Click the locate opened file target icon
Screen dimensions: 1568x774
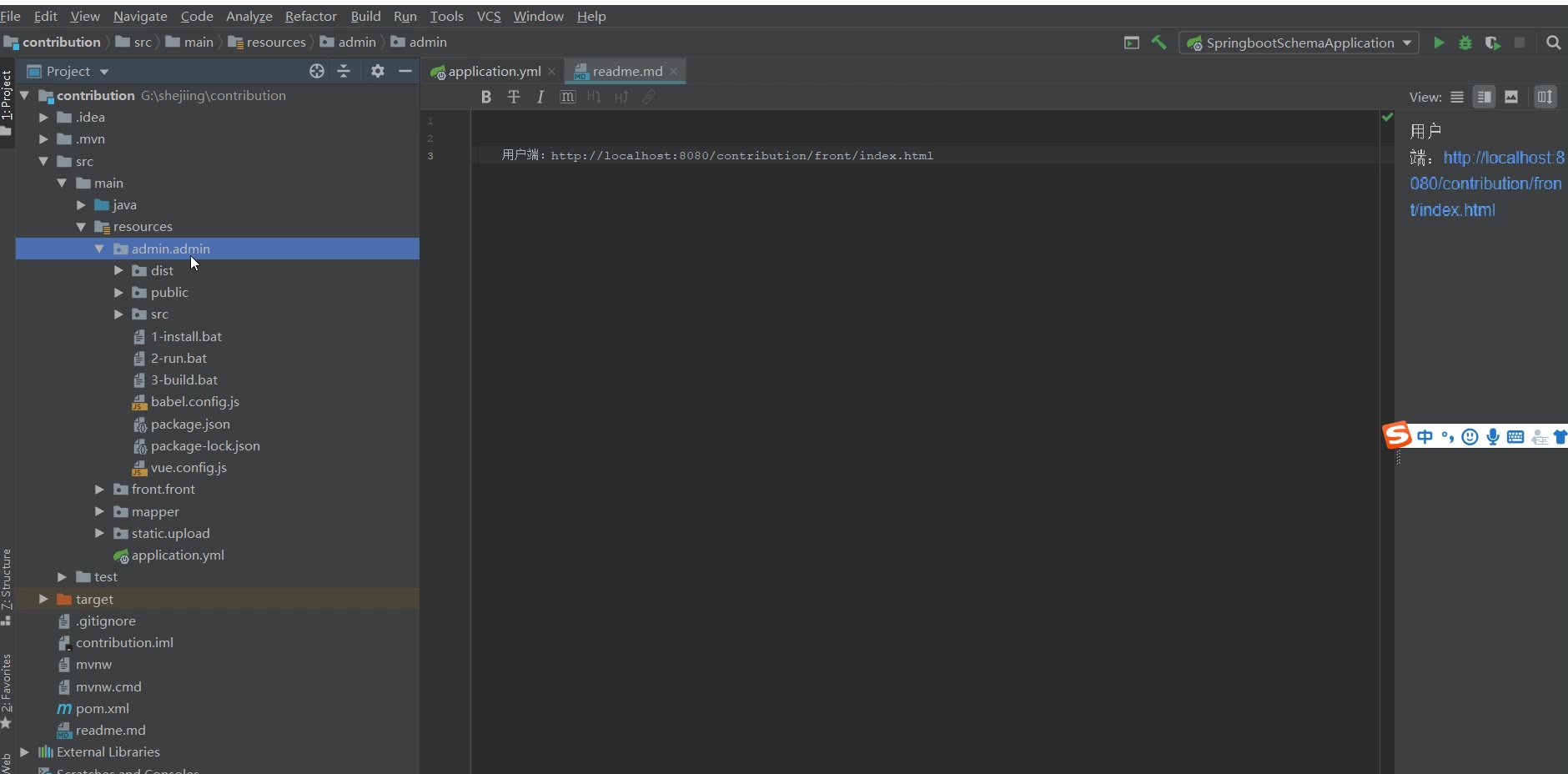click(x=317, y=71)
